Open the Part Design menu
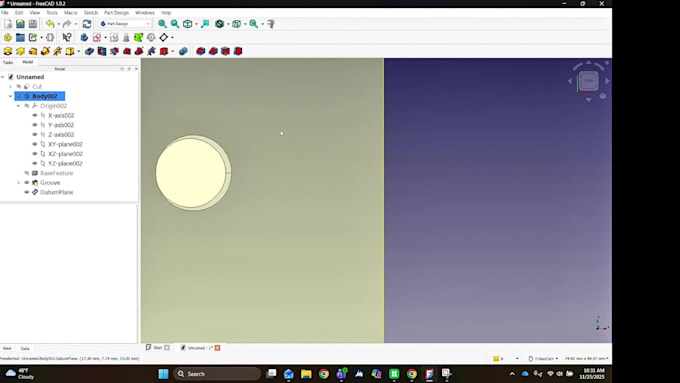The image size is (680, 383). (116, 13)
